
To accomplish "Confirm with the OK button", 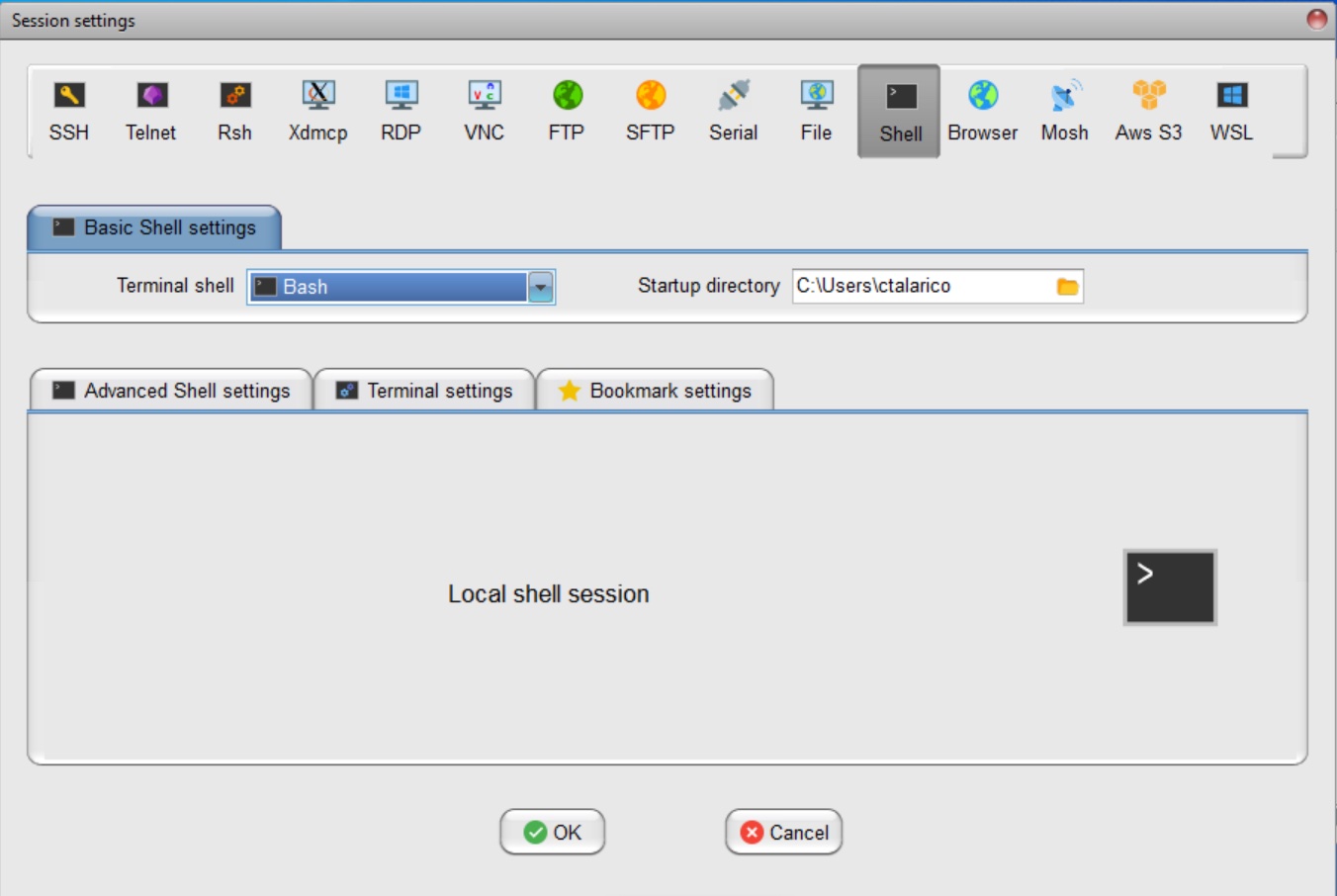I will tap(552, 832).
